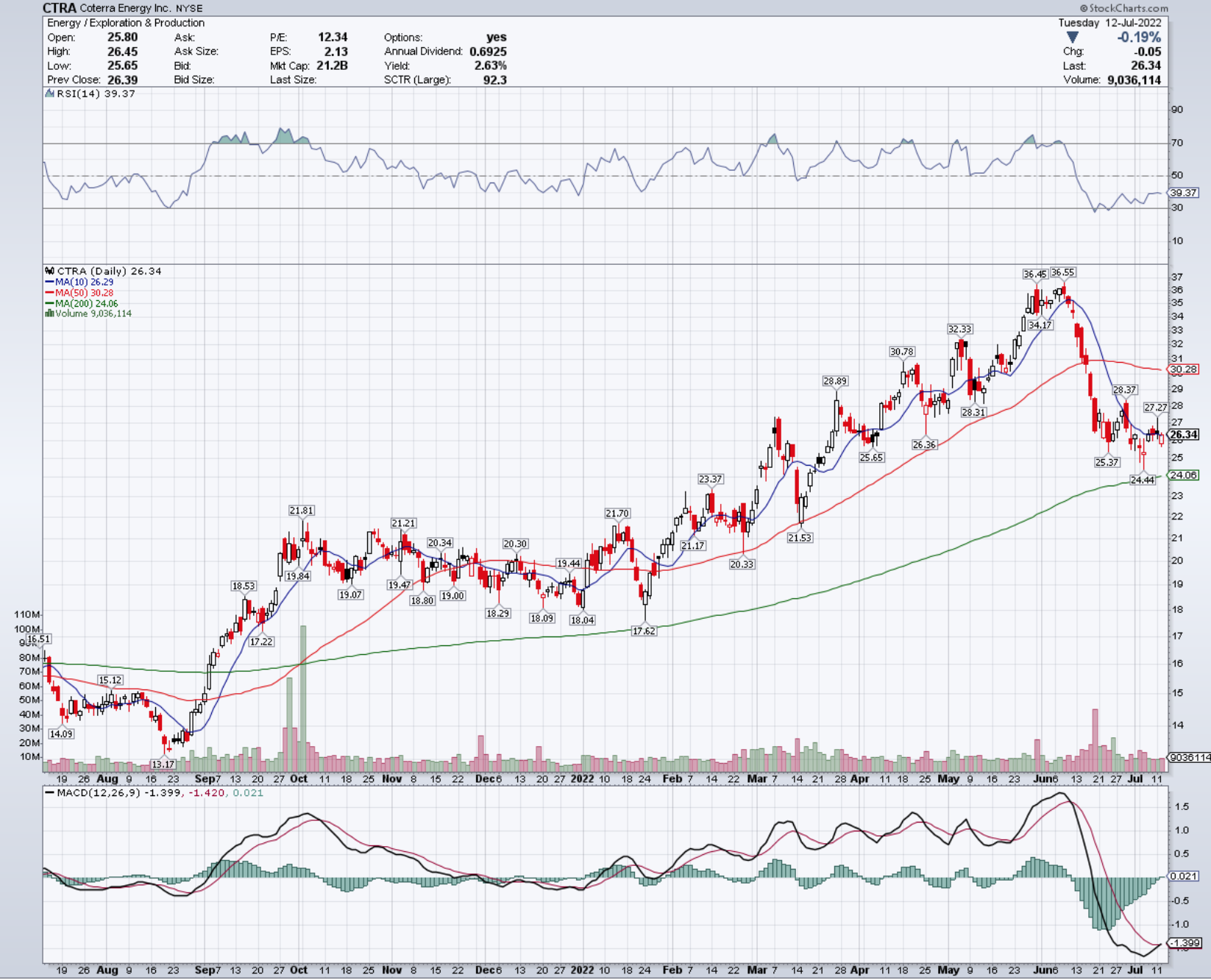This screenshot has width=1211, height=980.
Task: Click the Yield 2.63% value
Action: [x=490, y=65]
